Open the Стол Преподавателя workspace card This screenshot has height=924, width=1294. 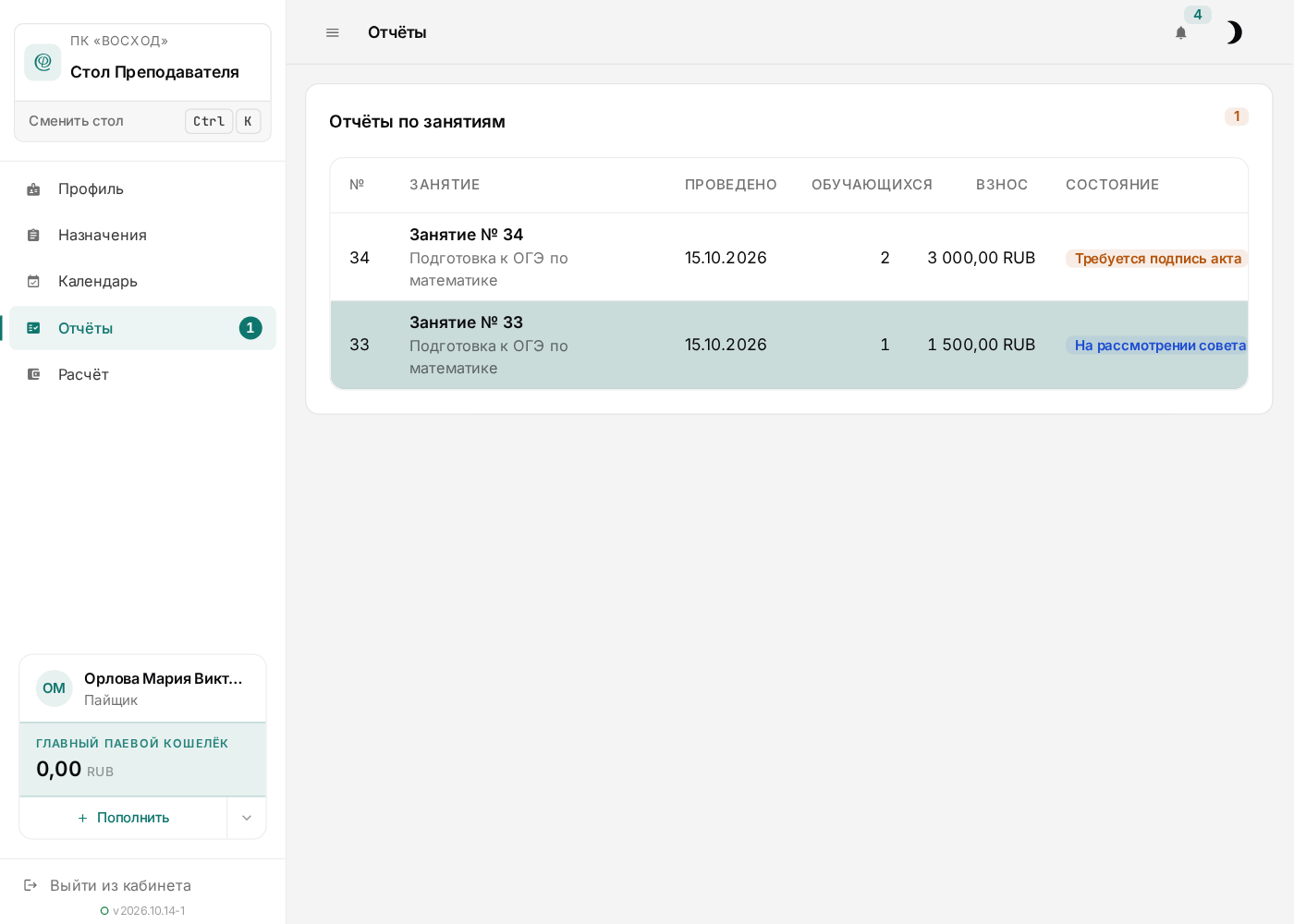click(142, 62)
